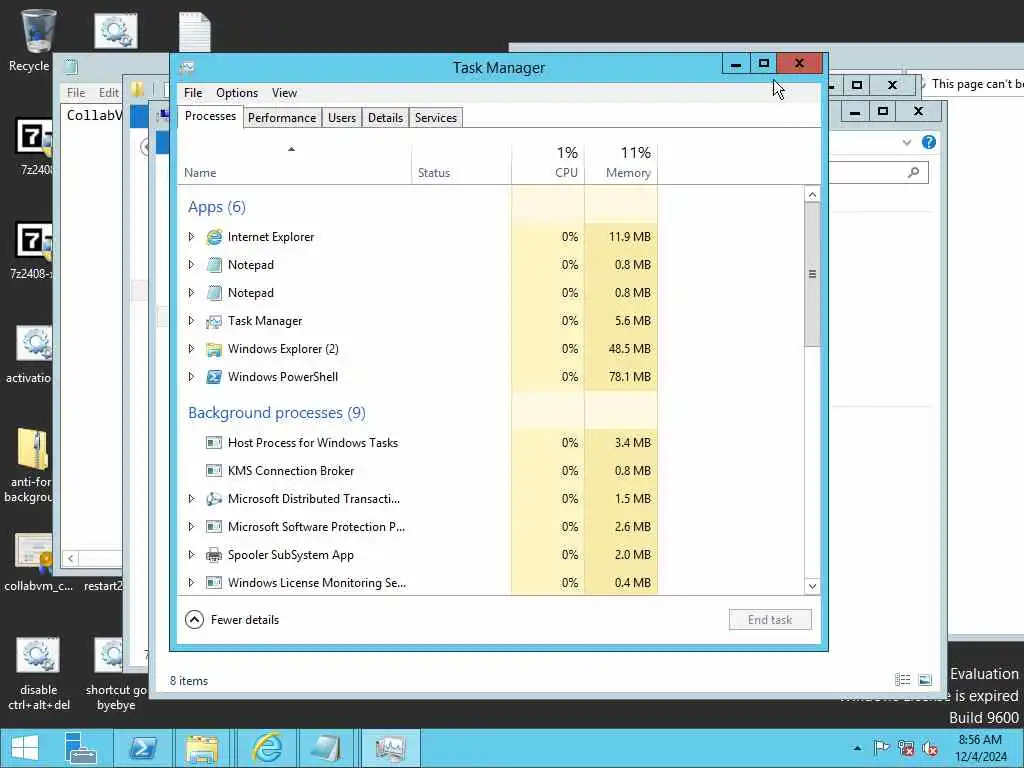Click the Windows Explorer process icon
This screenshot has height=768, width=1024.
214,349
